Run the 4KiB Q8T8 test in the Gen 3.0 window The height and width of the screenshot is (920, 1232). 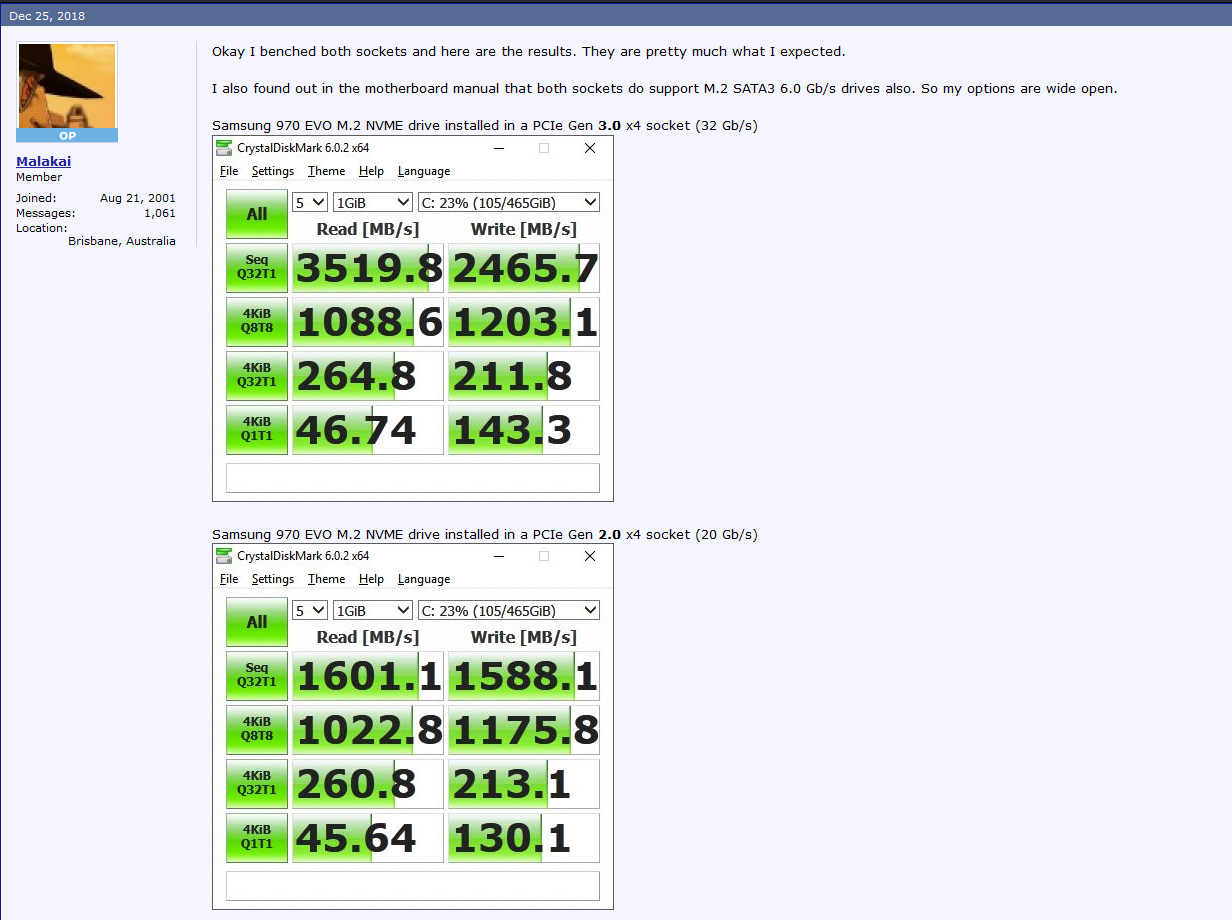[257, 322]
